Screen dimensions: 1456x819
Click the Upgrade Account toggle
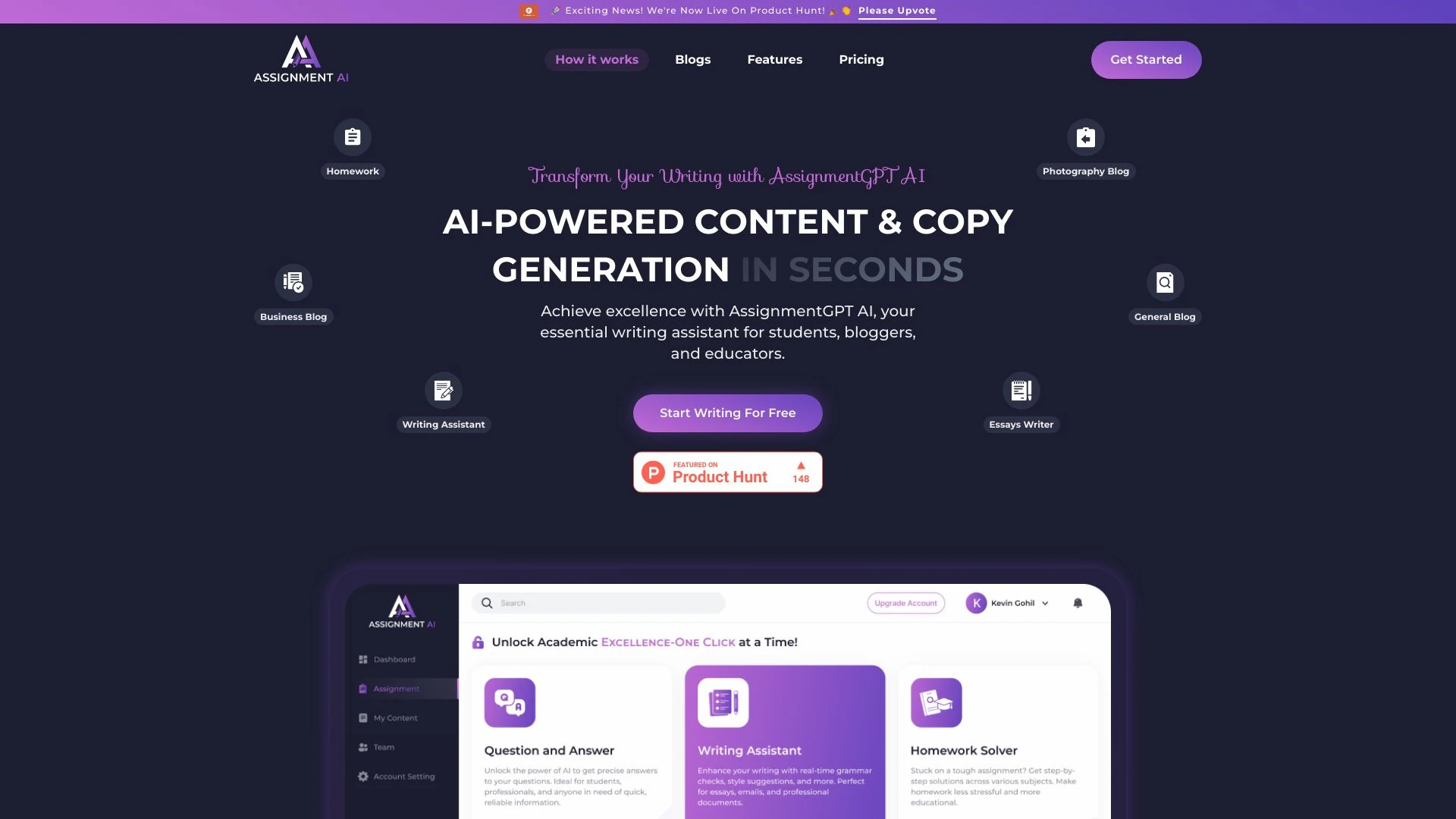click(905, 602)
